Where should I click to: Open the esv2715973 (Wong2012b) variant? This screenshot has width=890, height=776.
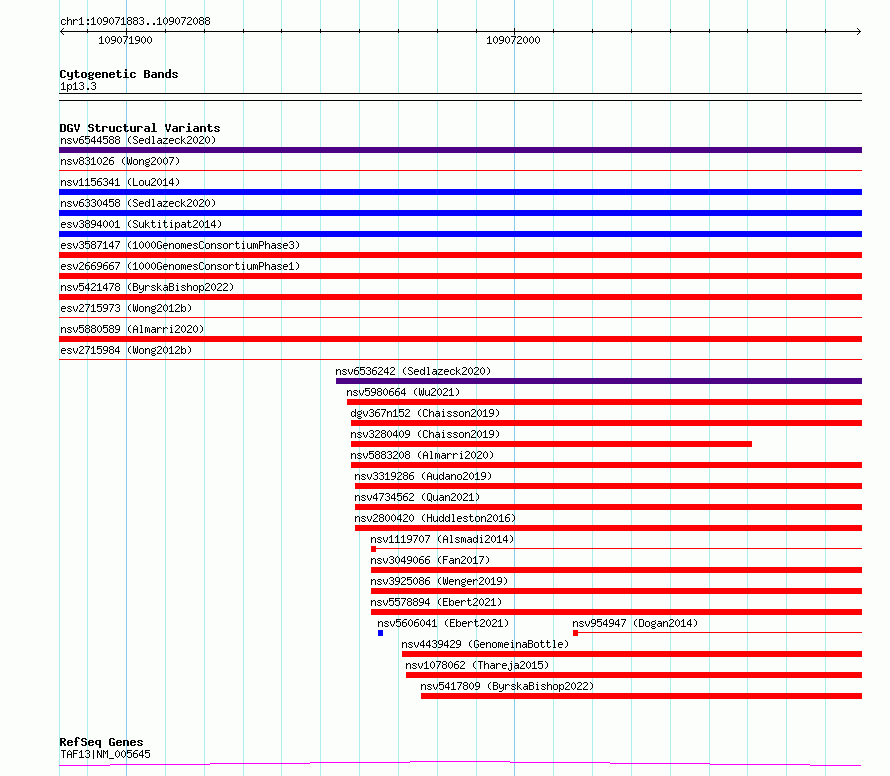click(126, 308)
